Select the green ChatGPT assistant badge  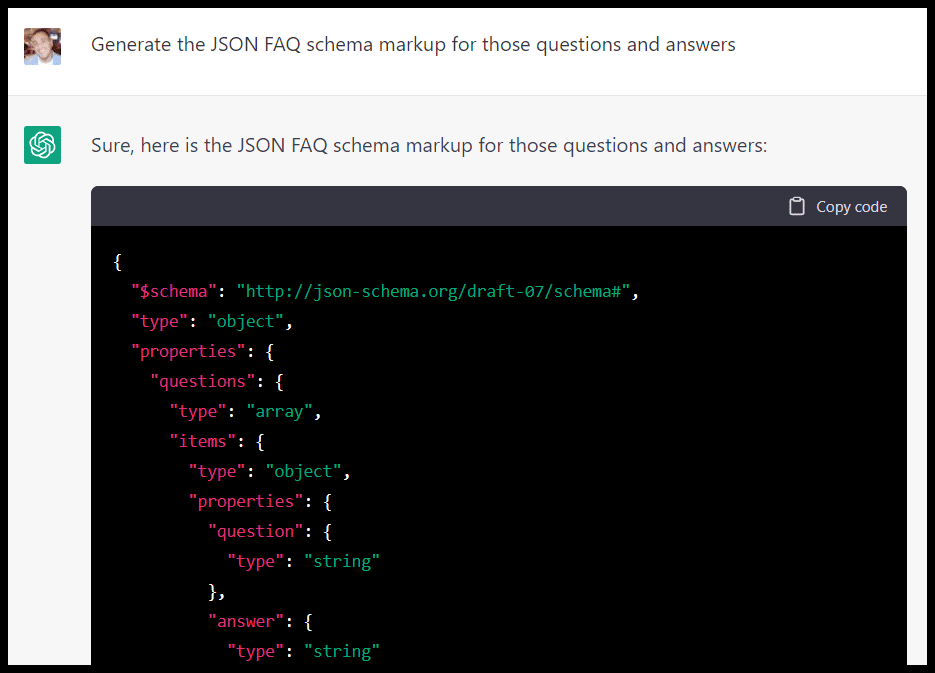tap(42, 145)
